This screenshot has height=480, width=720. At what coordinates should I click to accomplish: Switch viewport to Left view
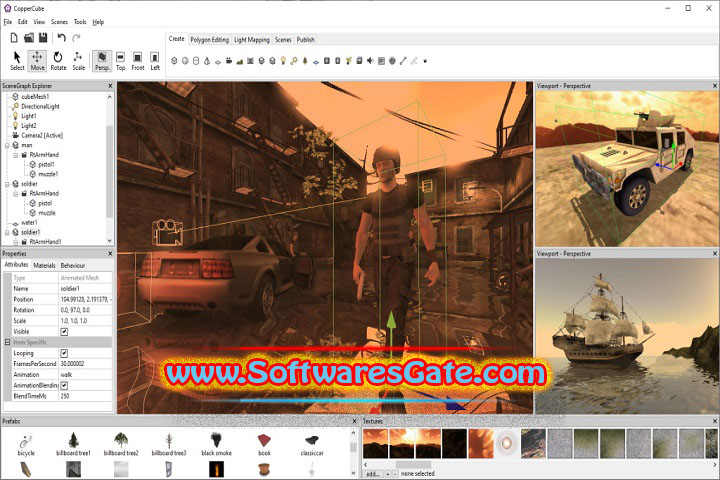155,61
